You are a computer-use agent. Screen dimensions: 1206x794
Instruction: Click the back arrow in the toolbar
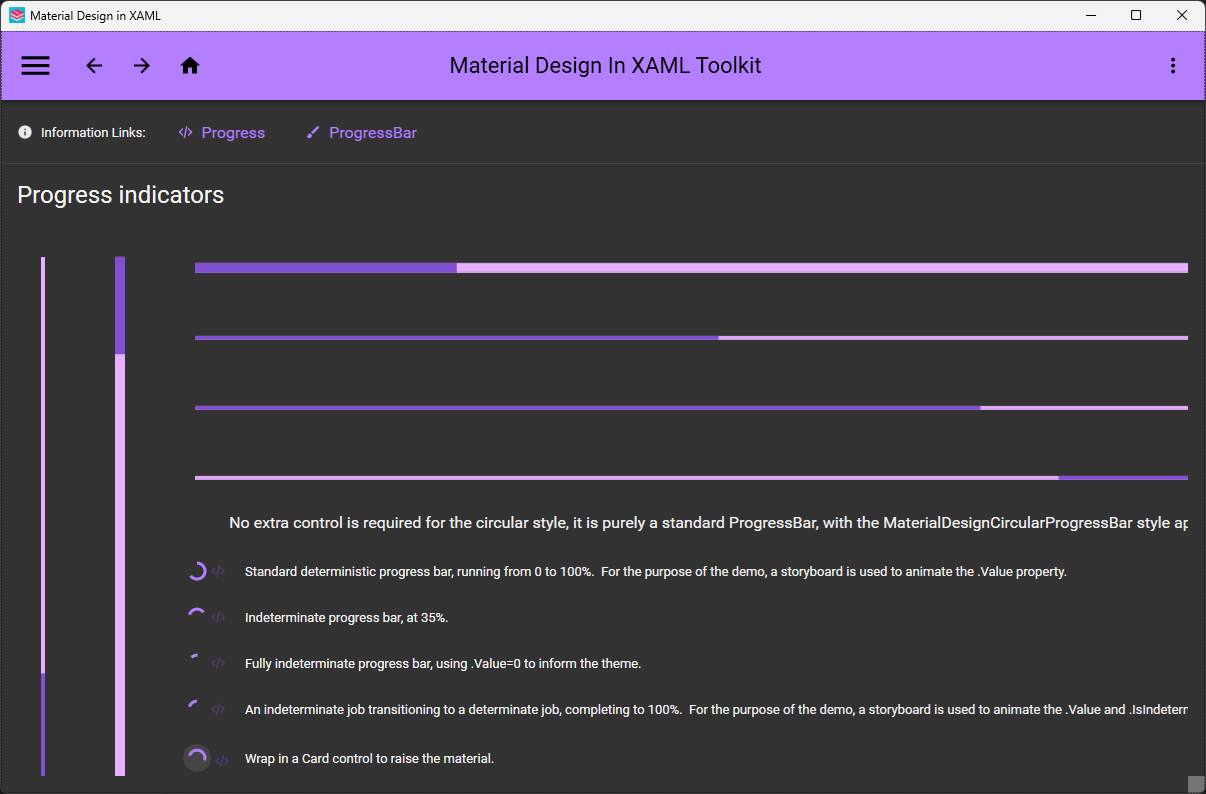click(x=94, y=66)
